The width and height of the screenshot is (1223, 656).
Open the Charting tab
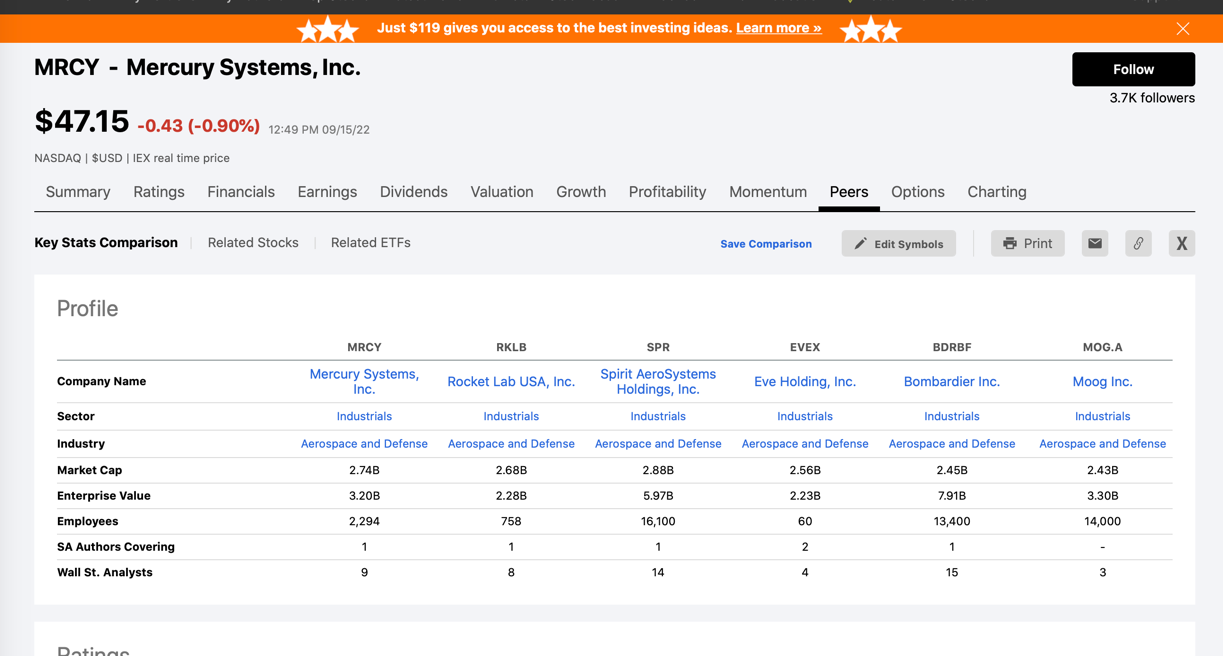996,191
